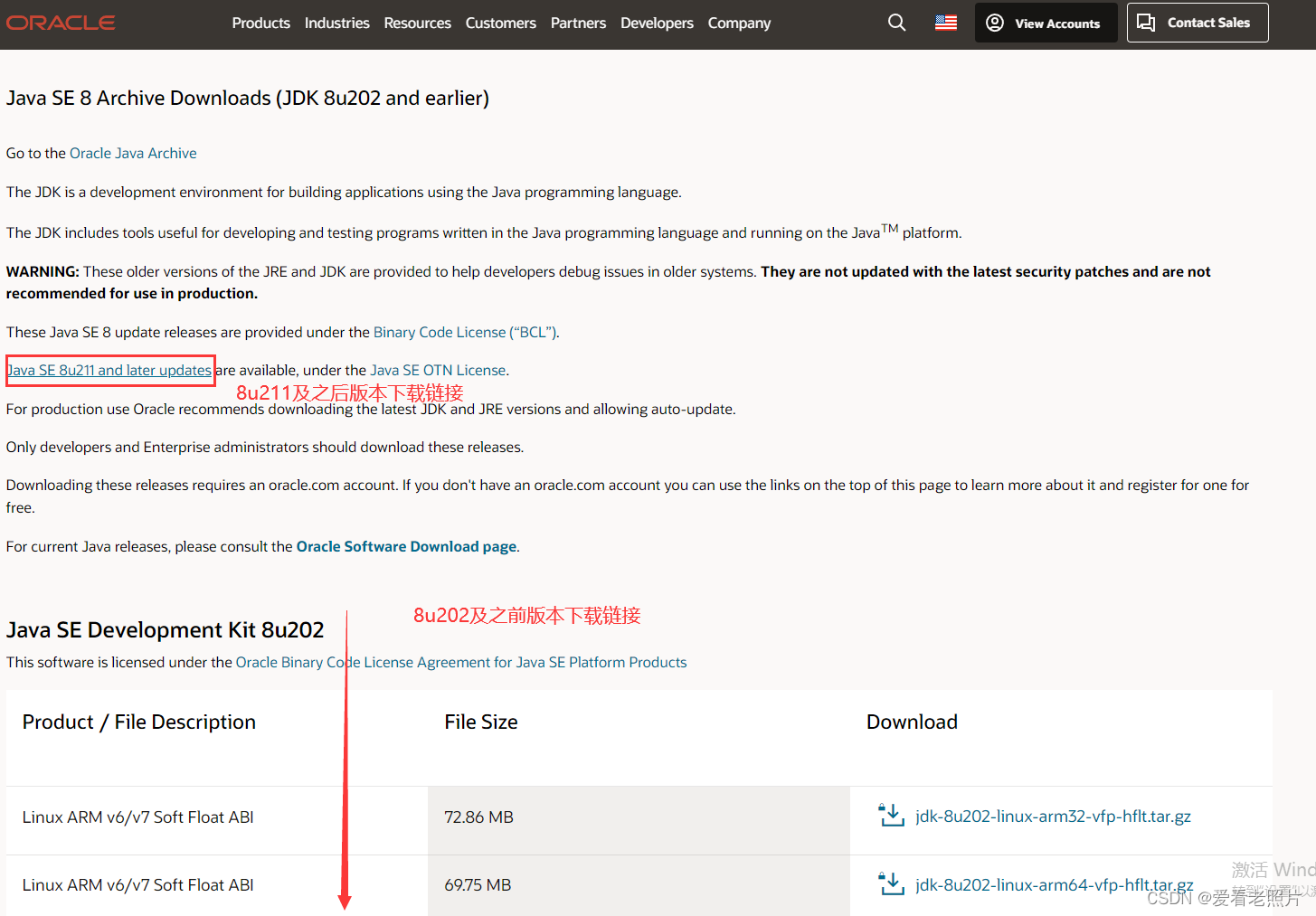Image resolution: width=1316 pixels, height=916 pixels.
Task: Click download icon for linux-arm32 file
Action: [x=892, y=816]
